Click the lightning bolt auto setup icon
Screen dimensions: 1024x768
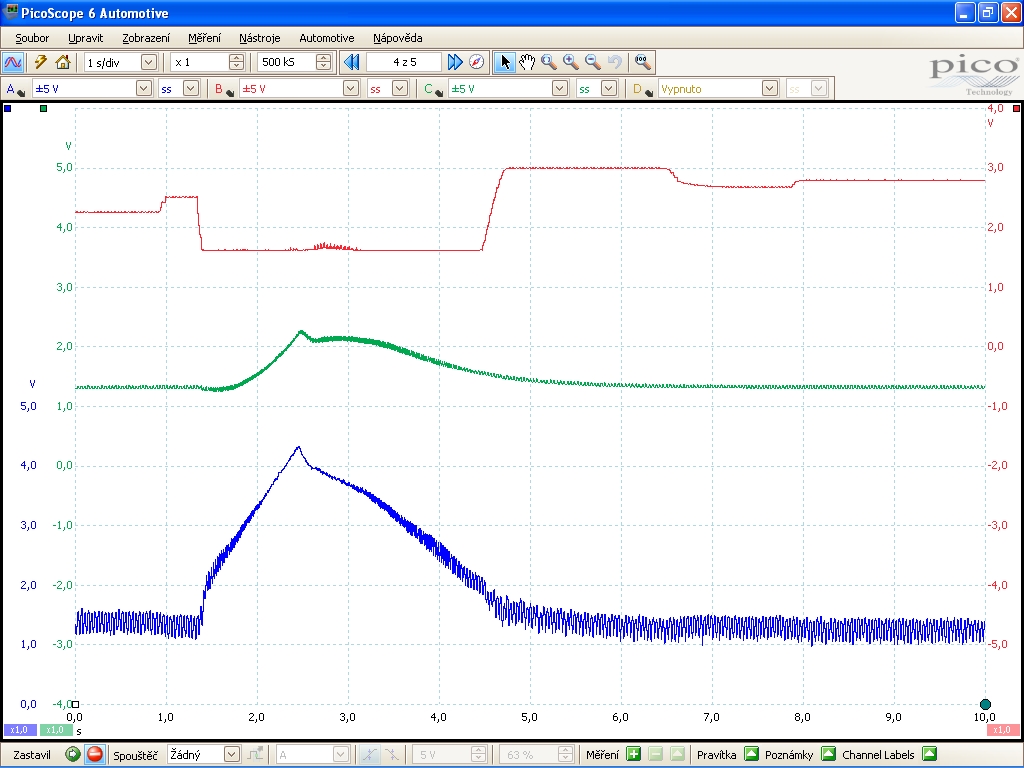[x=41, y=62]
